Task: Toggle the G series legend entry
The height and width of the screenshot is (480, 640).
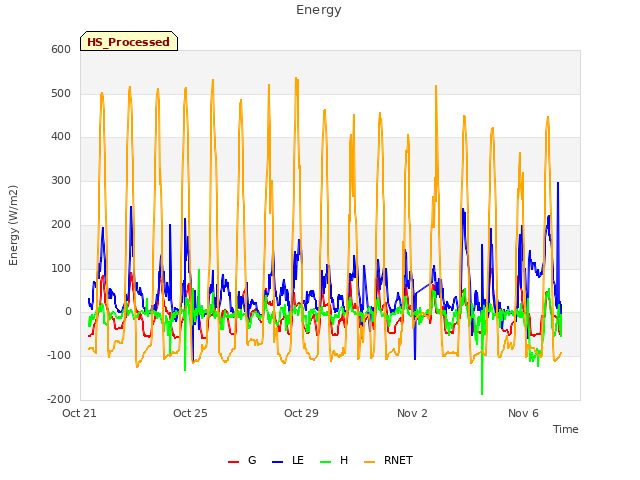Action: pyautogui.click(x=242, y=460)
